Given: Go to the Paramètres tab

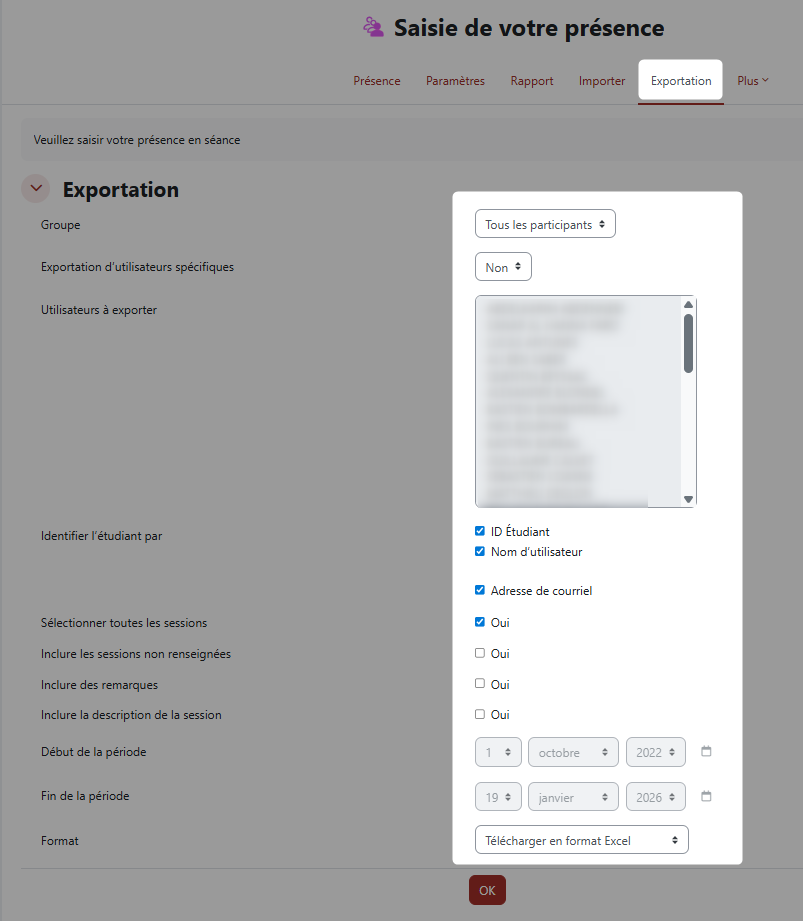Looking at the screenshot, I should click(x=455, y=81).
